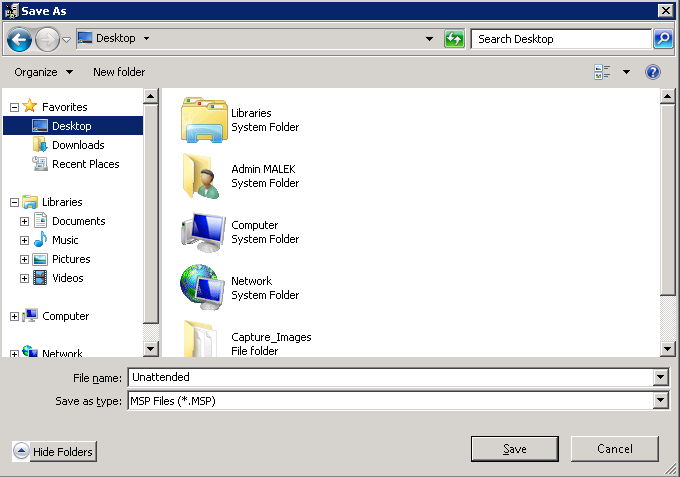Open the previous locations dropdown in address bar
The image size is (680, 477).
pos(429,39)
